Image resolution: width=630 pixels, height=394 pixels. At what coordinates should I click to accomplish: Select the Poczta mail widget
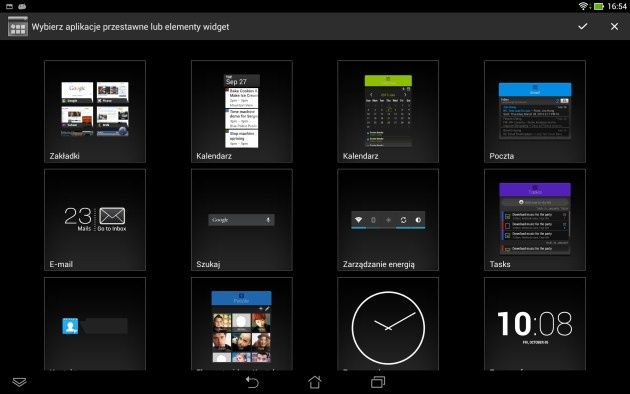pos(535,111)
